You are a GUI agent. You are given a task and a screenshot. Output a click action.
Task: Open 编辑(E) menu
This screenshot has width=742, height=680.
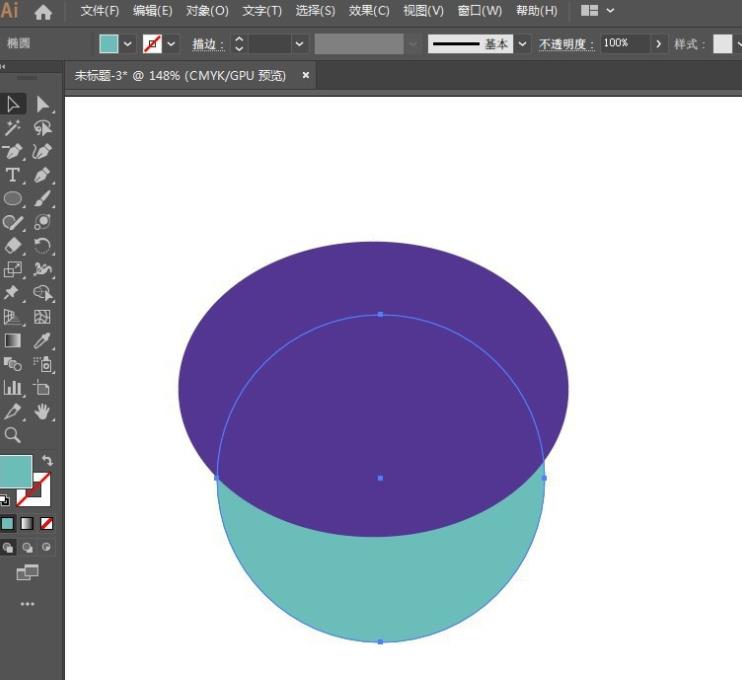(152, 10)
